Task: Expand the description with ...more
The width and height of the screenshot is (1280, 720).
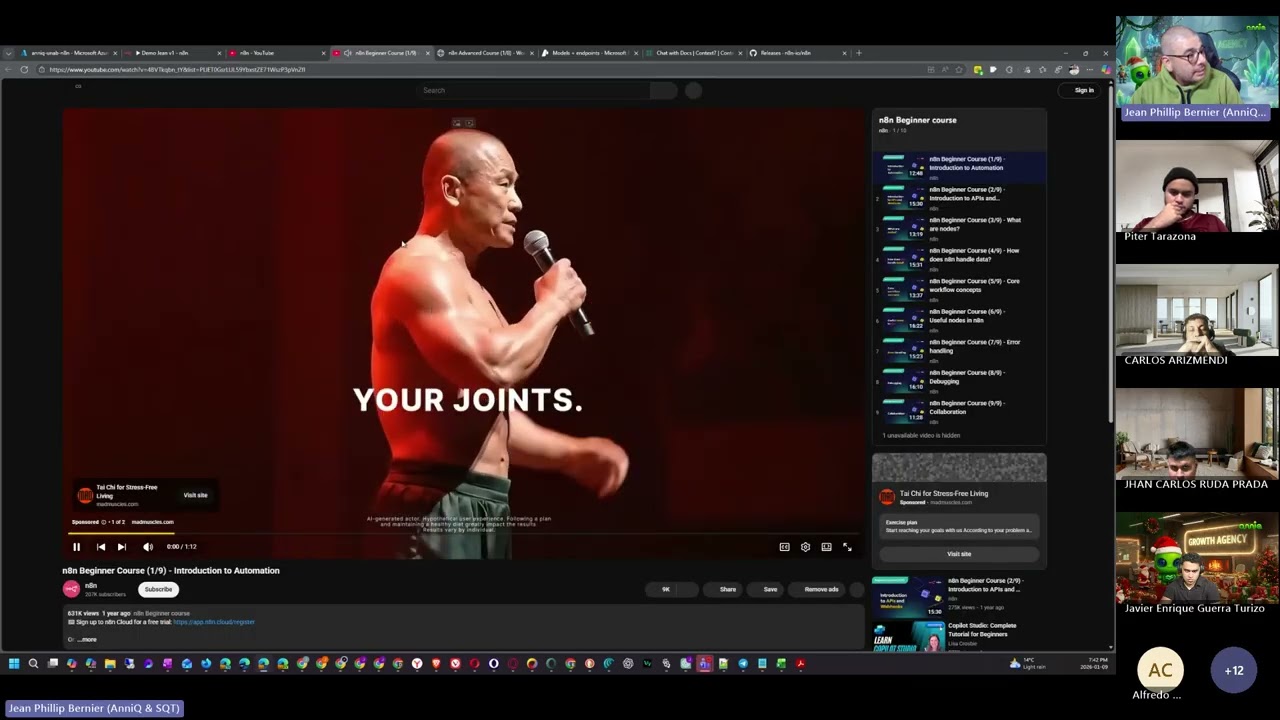Action: (x=87, y=639)
